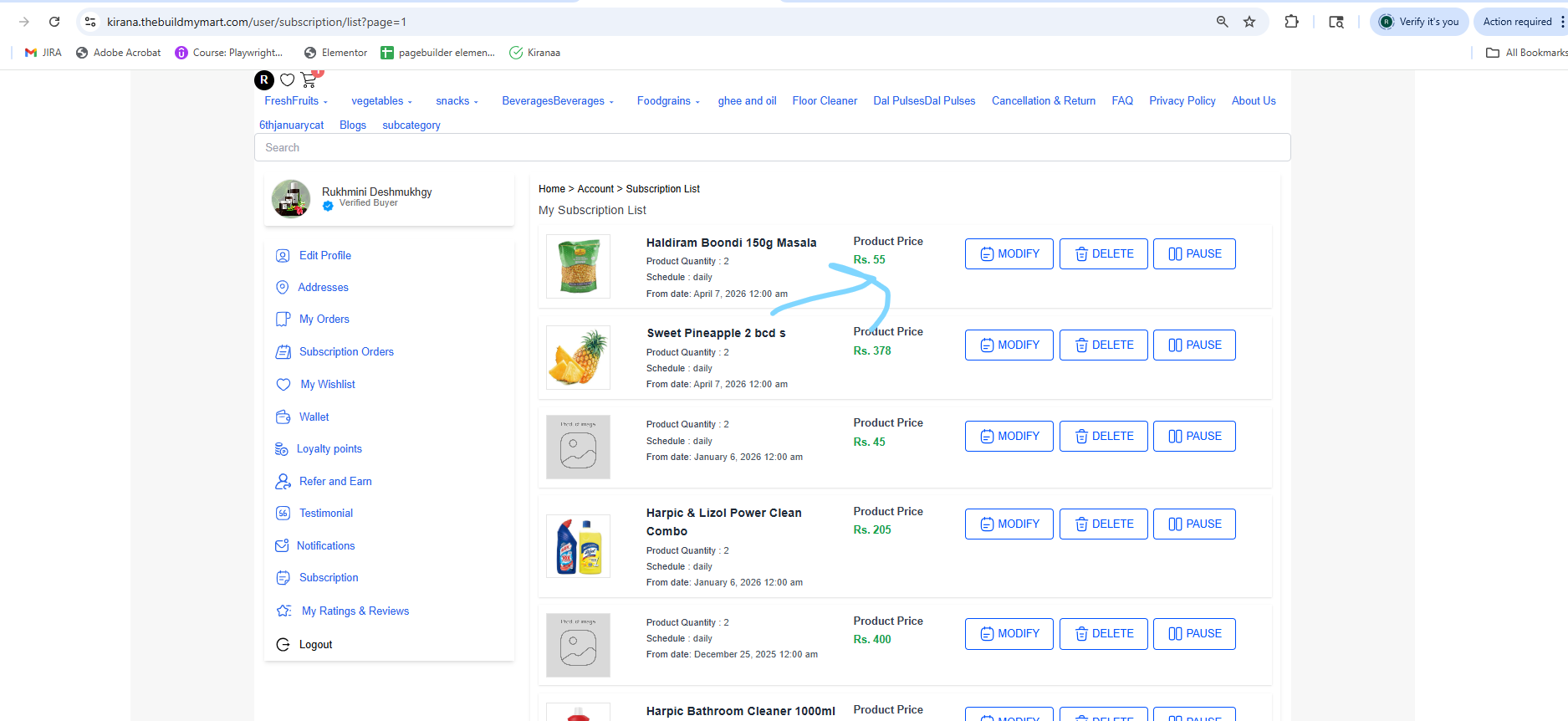Open the browser extensions puzzle icon
The width and height of the screenshot is (1568, 721).
[x=1292, y=22]
